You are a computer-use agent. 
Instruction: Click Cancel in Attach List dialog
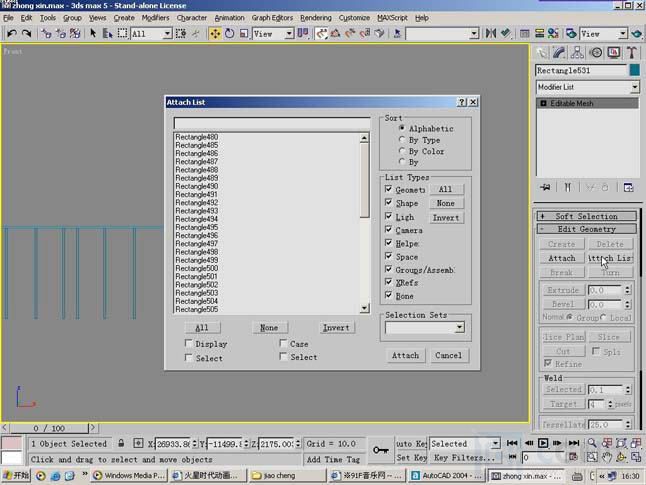tap(448, 355)
